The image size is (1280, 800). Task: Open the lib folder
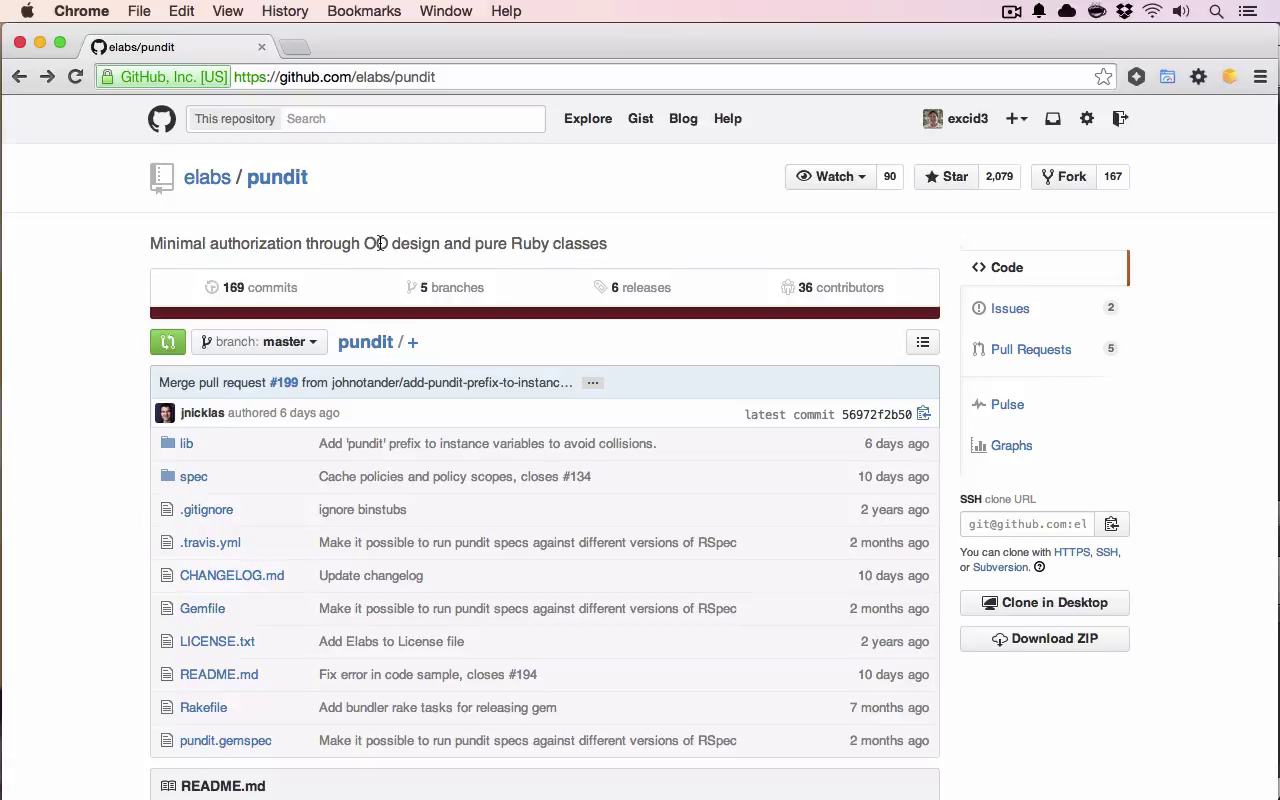pos(186,443)
